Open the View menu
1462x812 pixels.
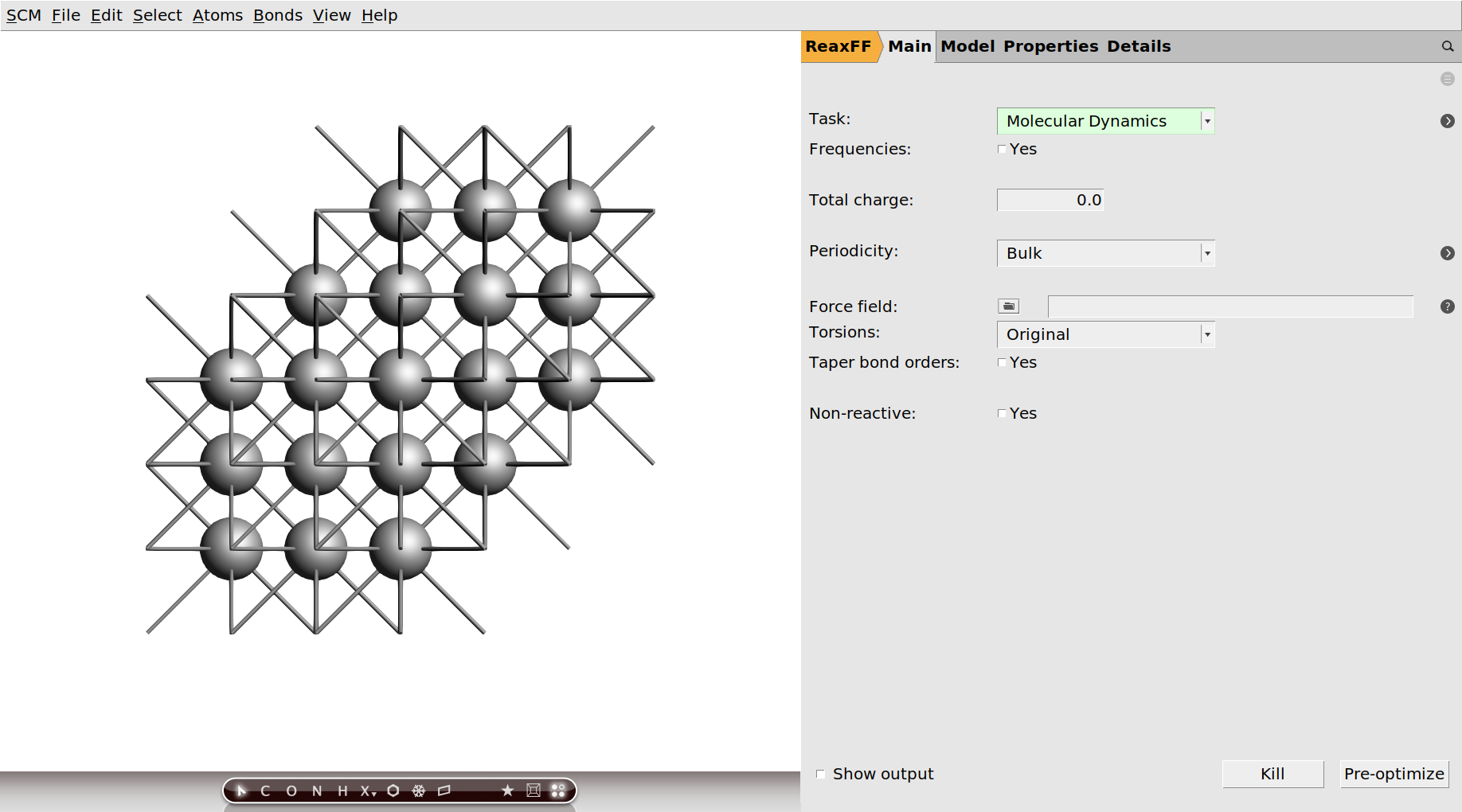331,15
